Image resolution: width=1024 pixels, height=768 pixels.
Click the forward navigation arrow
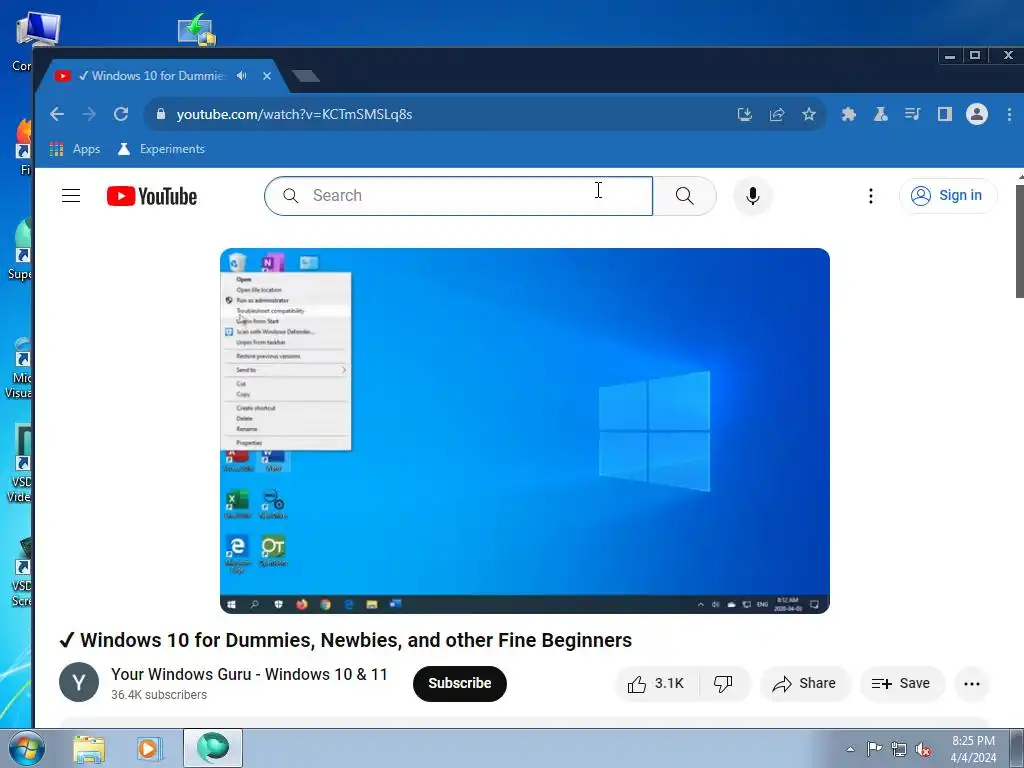click(x=89, y=114)
